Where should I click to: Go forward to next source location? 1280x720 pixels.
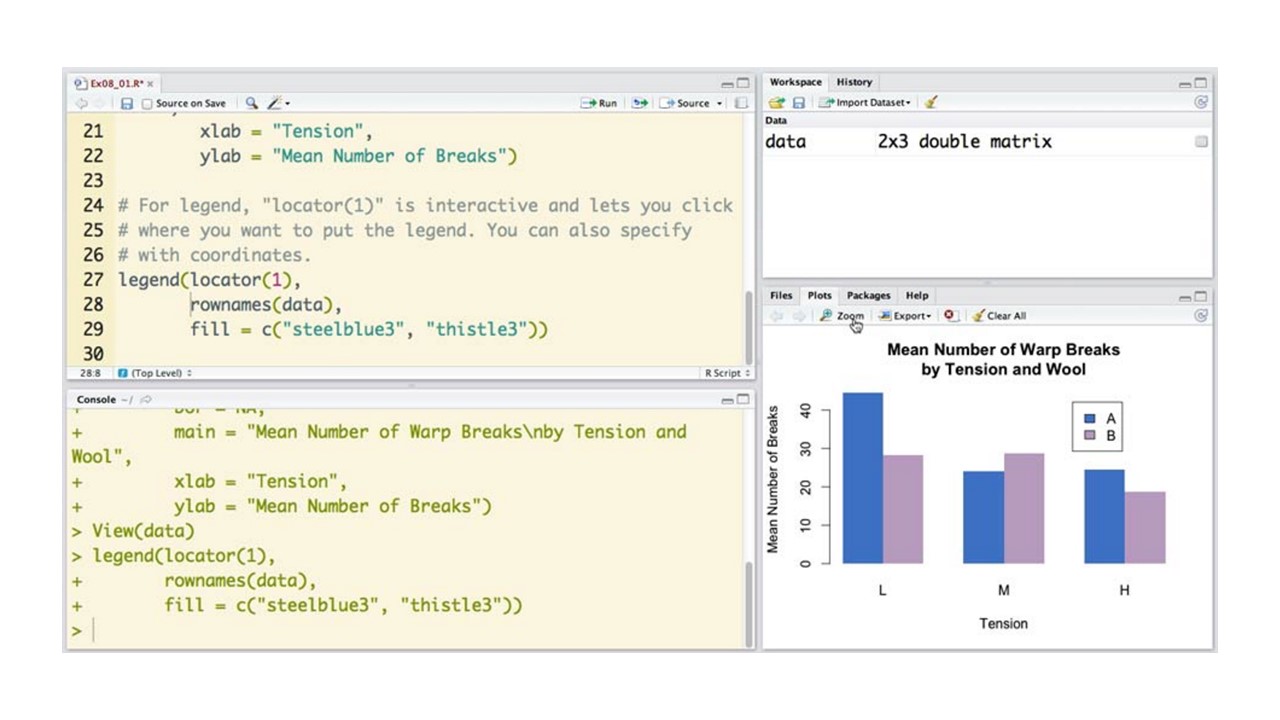(100, 103)
